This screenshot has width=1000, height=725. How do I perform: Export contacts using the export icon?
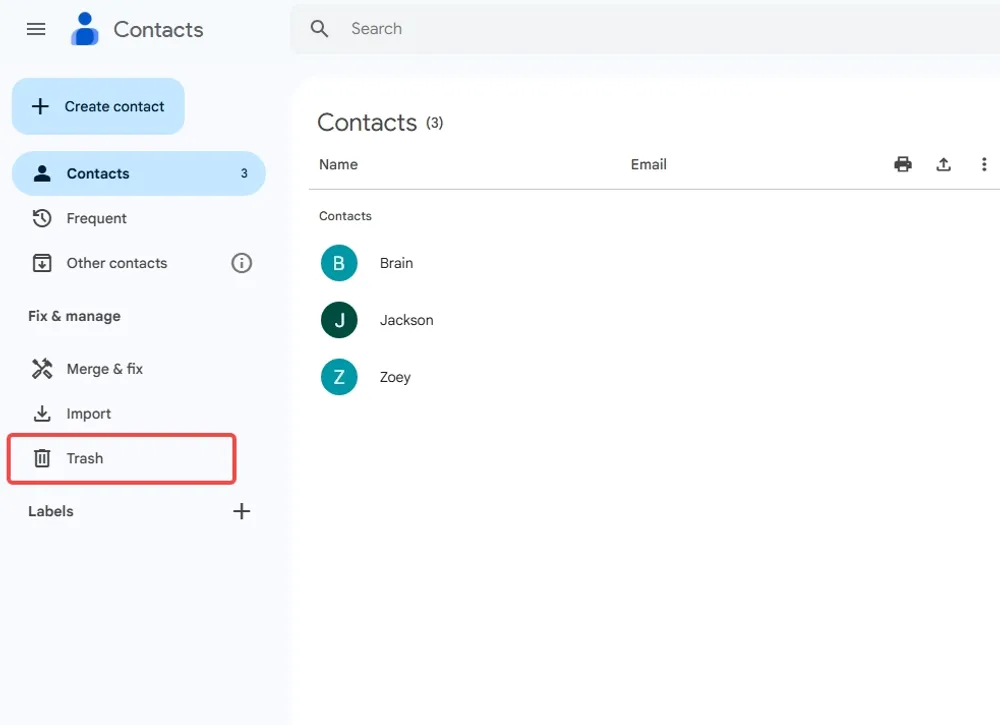tap(943, 164)
